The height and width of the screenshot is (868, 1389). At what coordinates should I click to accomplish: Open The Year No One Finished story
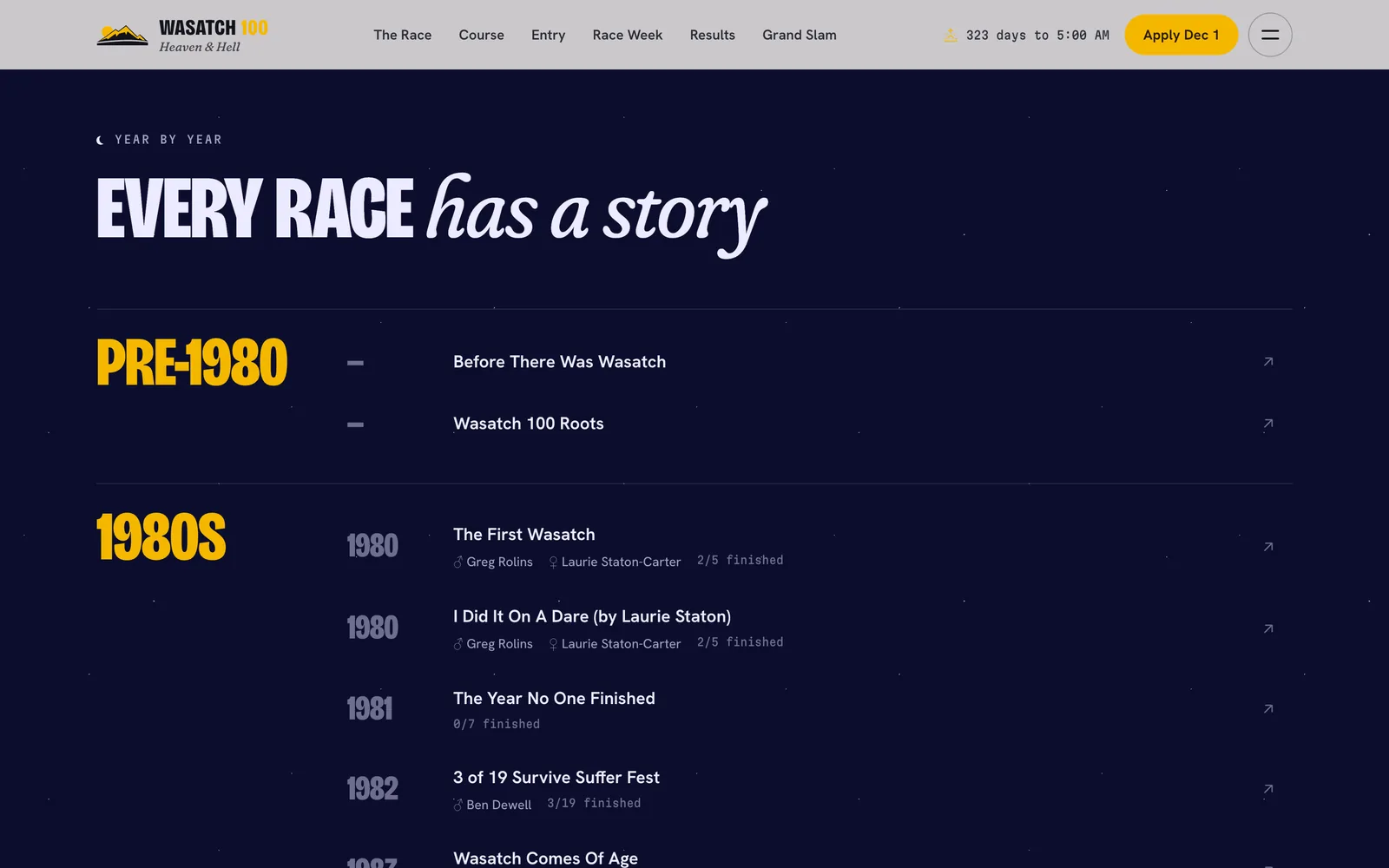click(x=554, y=699)
